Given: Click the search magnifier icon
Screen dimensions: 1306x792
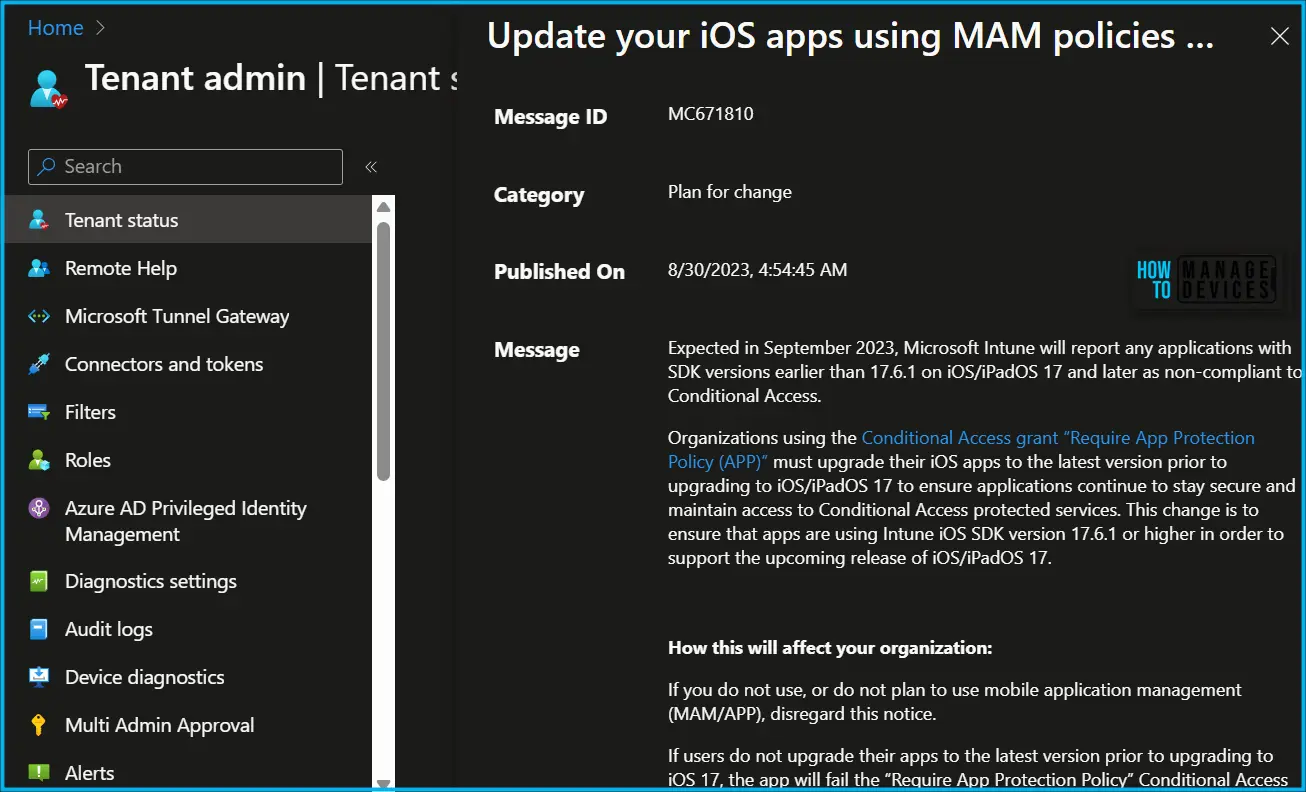Looking at the screenshot, I should click(46, 167).
